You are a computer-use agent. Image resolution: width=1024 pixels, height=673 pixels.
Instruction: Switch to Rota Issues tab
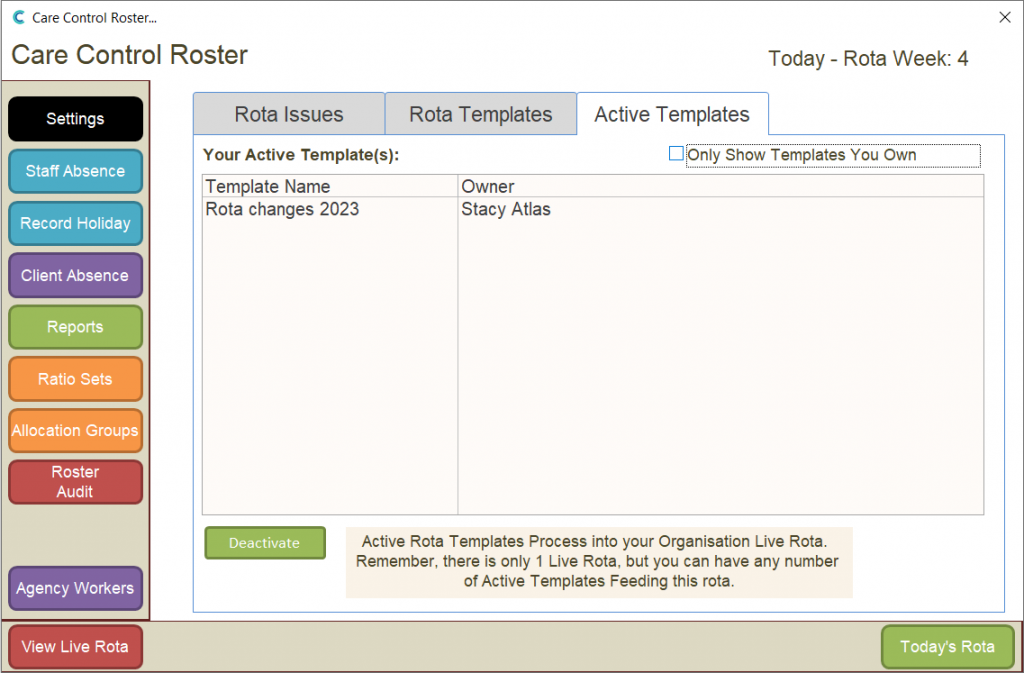(288, 114)
